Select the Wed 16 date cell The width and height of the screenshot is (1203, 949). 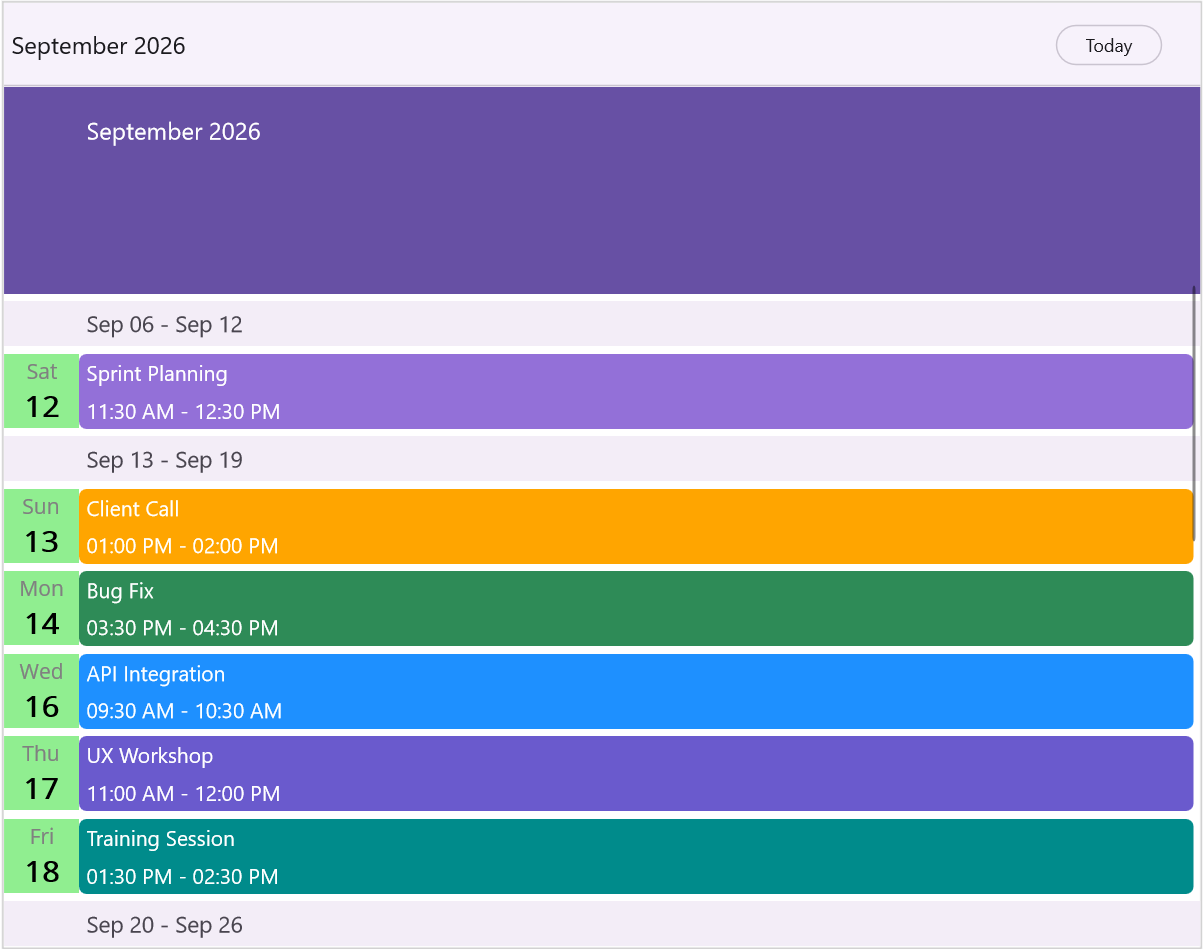(x=41, y=691)
